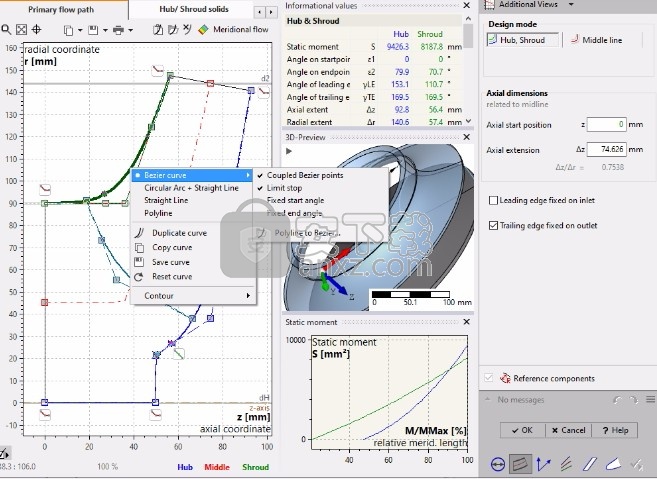Switch to the Hub/ Shroud solids tab
The height and width of the screenshot is (479, 657).
194,9
